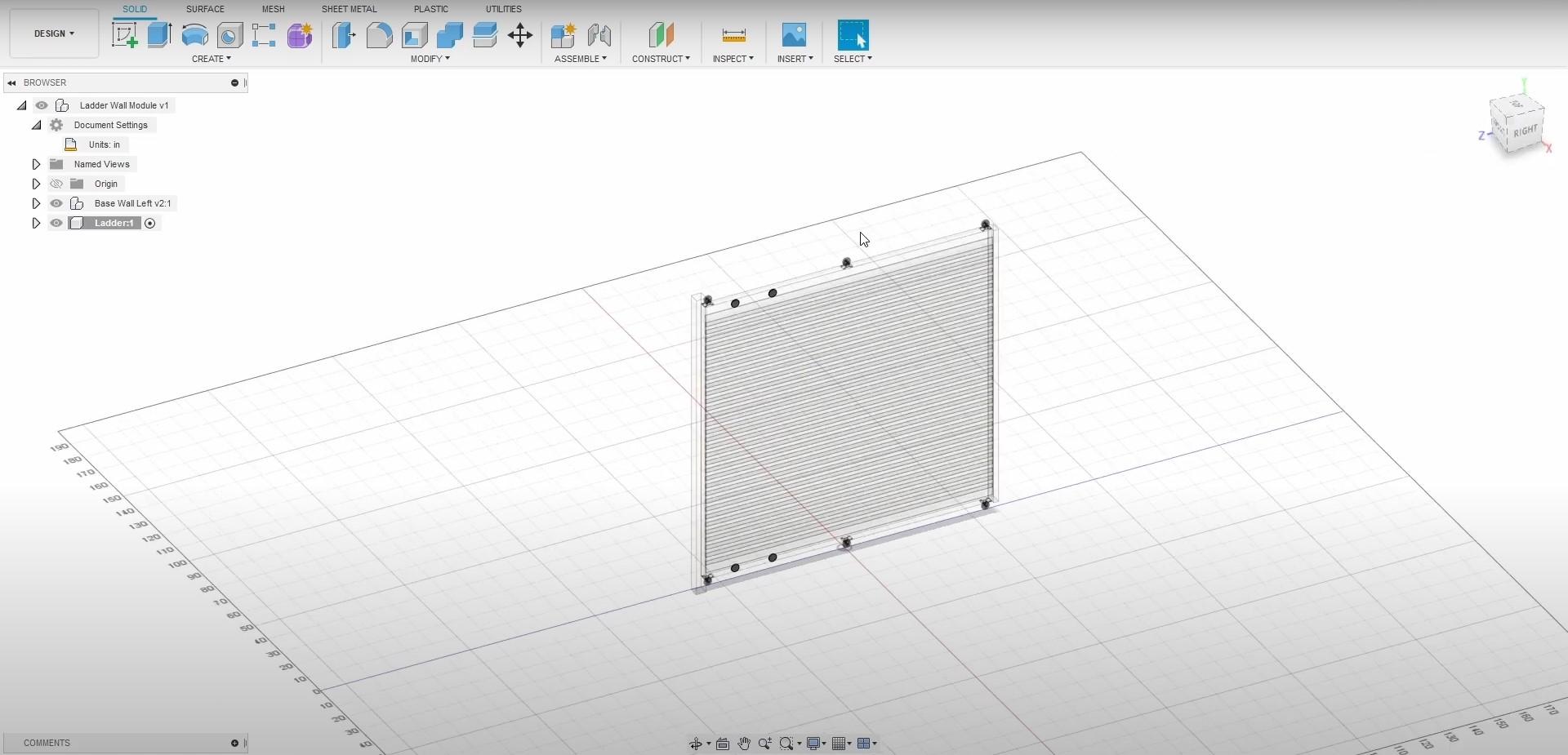Click the BROWSER panel options dot
The width and height of the screenshot is (1568, 755).
(x=234, y=82)
